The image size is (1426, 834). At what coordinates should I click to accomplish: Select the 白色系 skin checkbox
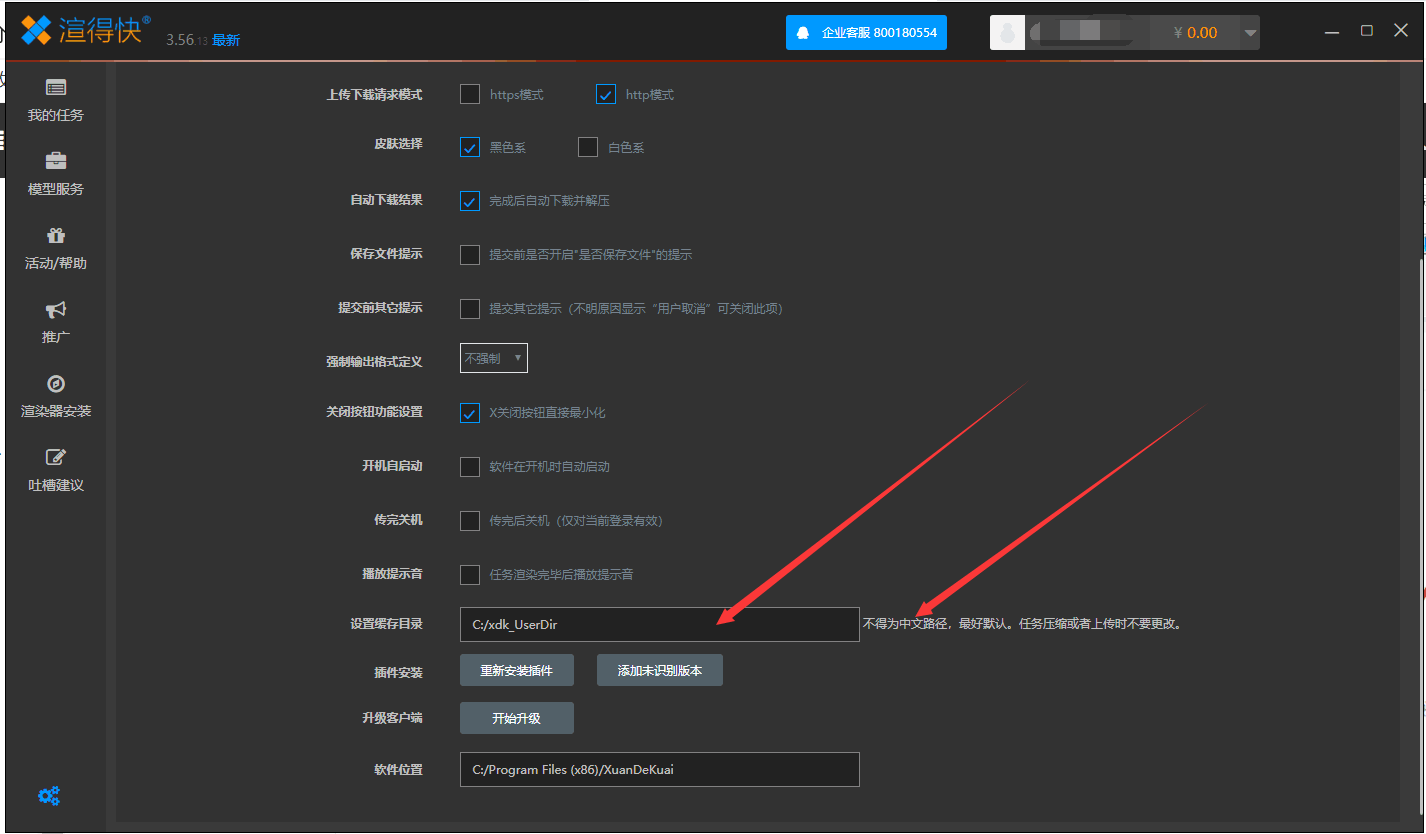588,147
